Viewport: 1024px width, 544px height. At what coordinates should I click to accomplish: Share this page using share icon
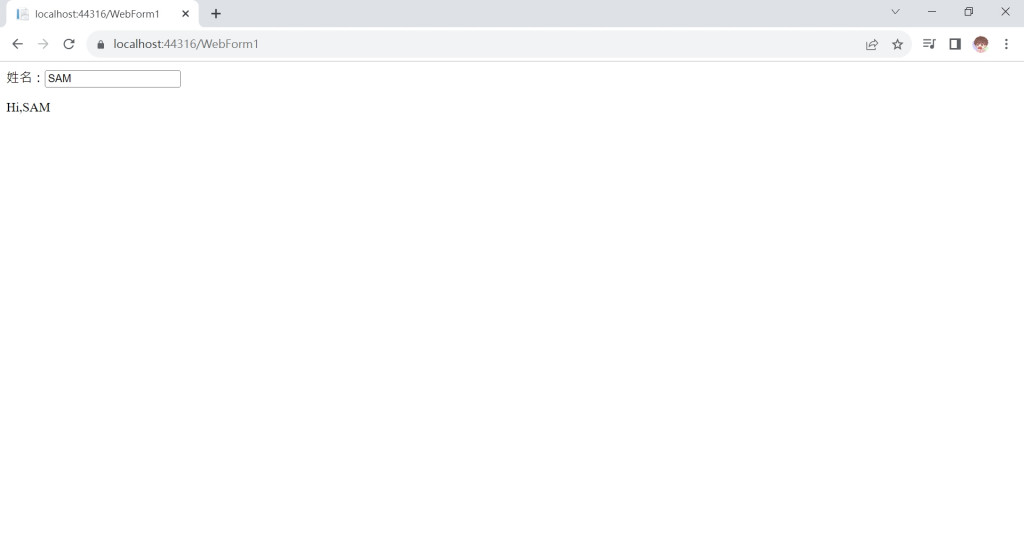click(x=872, y=44)
